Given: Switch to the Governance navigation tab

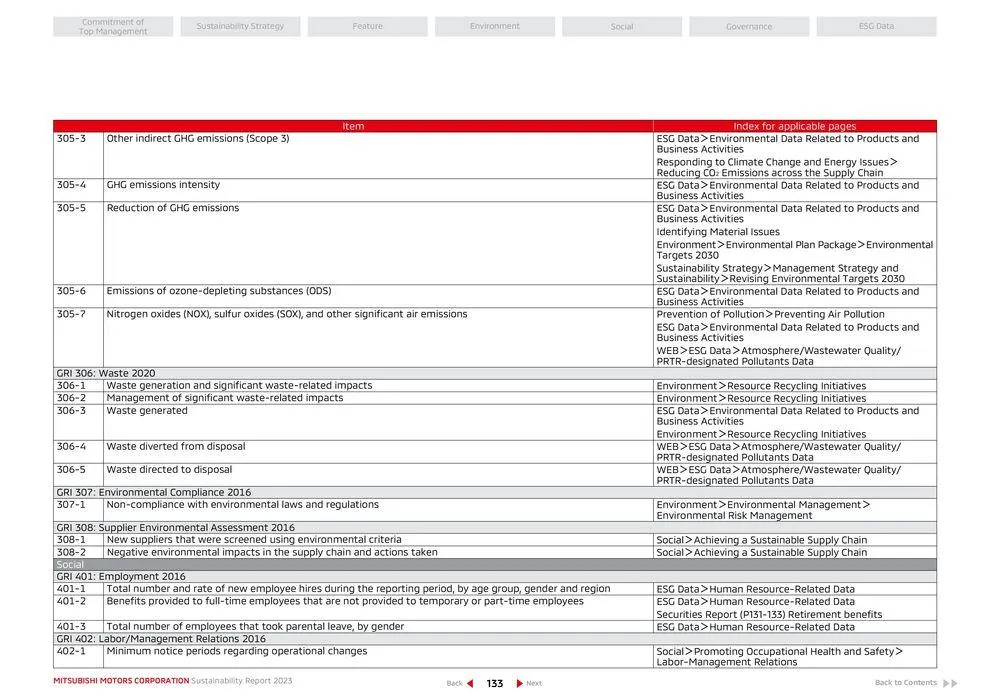Looking at the screenshot, I should point(749,25).
